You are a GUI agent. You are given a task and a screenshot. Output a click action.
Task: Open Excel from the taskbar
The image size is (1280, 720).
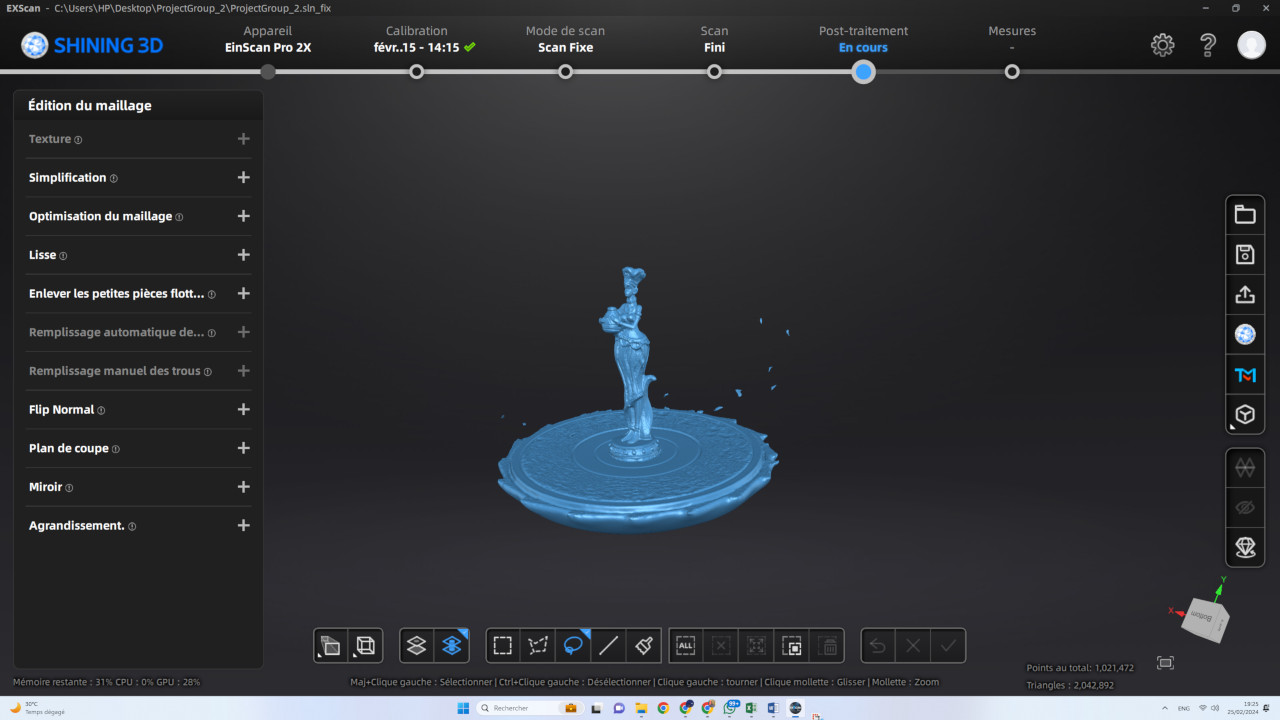click(751, 708)
